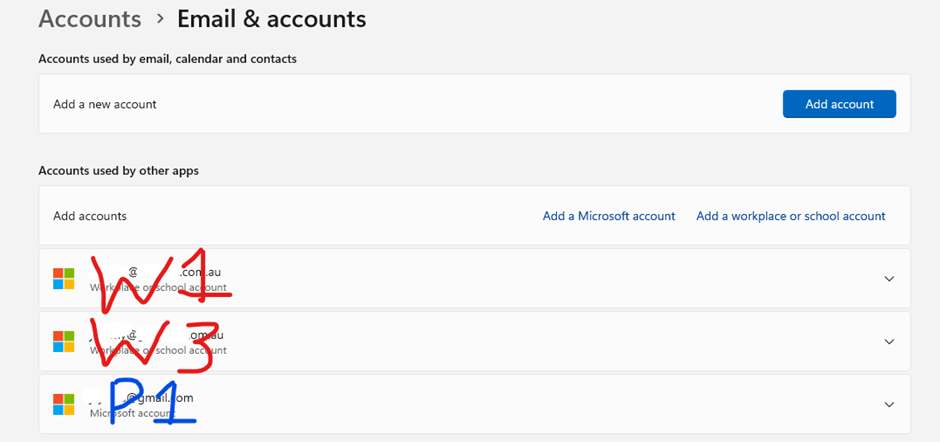Click Microsoft logo of gmail.com account
Viewport: 940px width, 442px height.
tap(64, 405)
